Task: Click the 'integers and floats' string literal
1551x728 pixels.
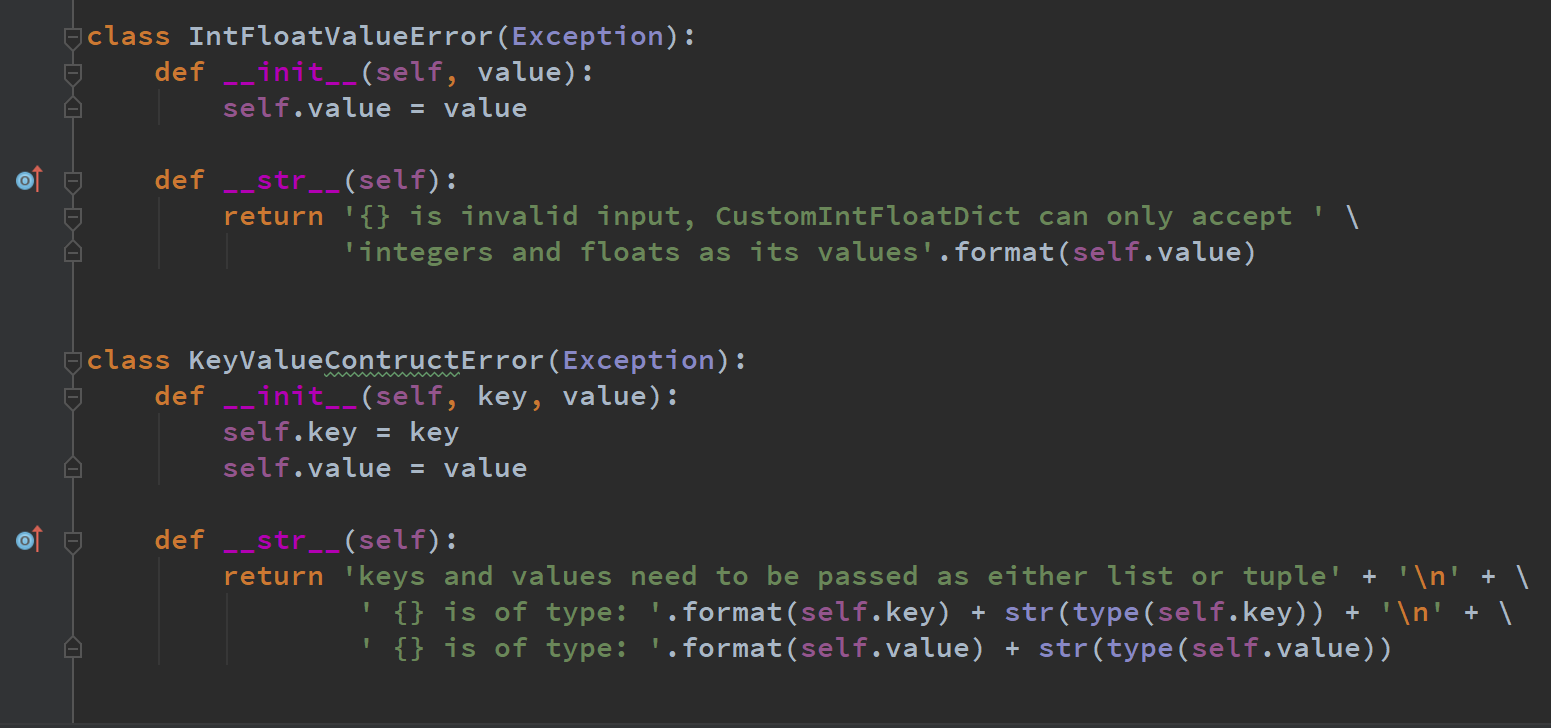Action: coord(640,253)
